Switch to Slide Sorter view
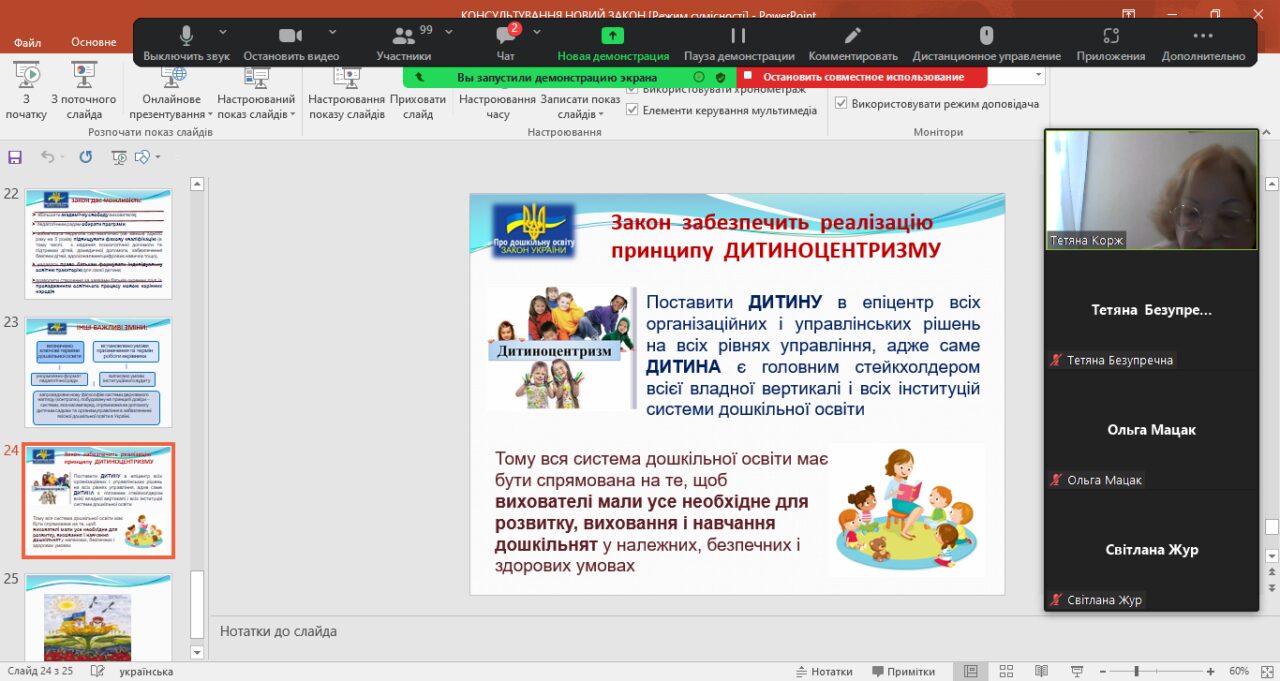 tap(1007, 671)
